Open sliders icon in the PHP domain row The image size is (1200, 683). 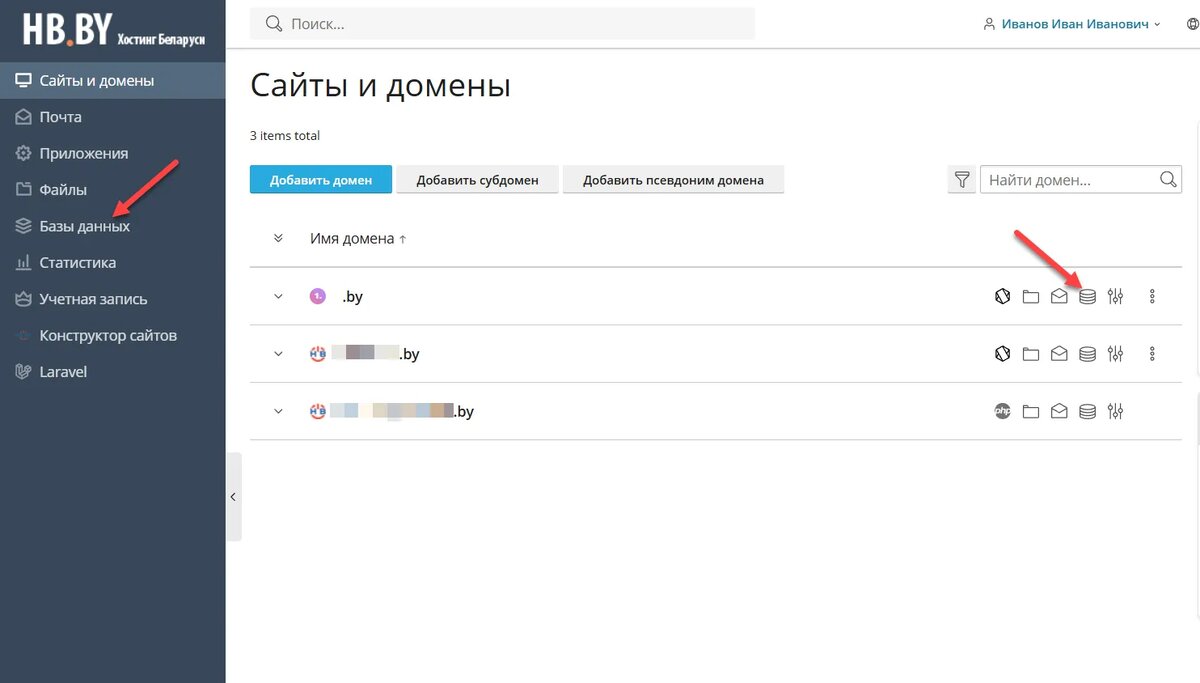click(x=1116, y=411)
